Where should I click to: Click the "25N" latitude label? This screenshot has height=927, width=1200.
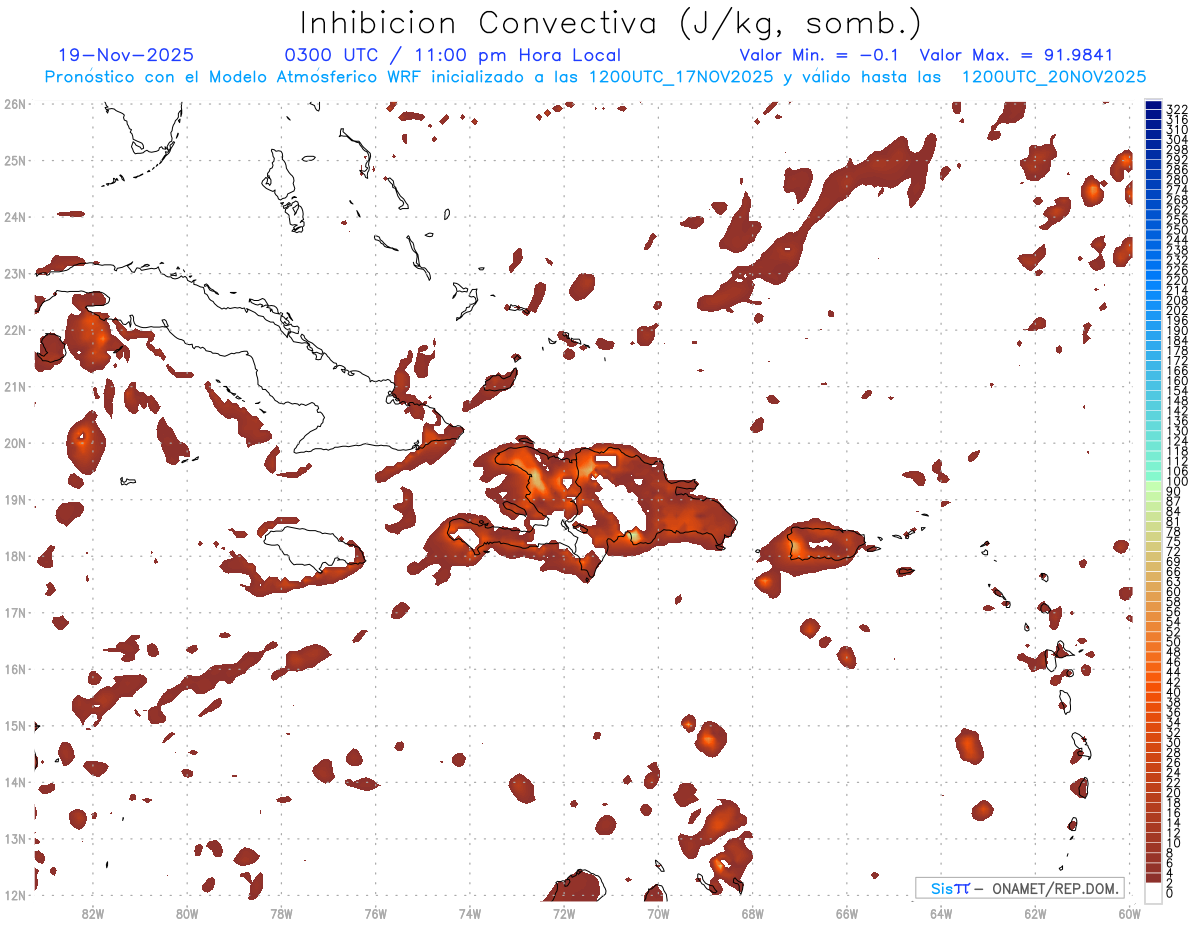pos(15,160)
